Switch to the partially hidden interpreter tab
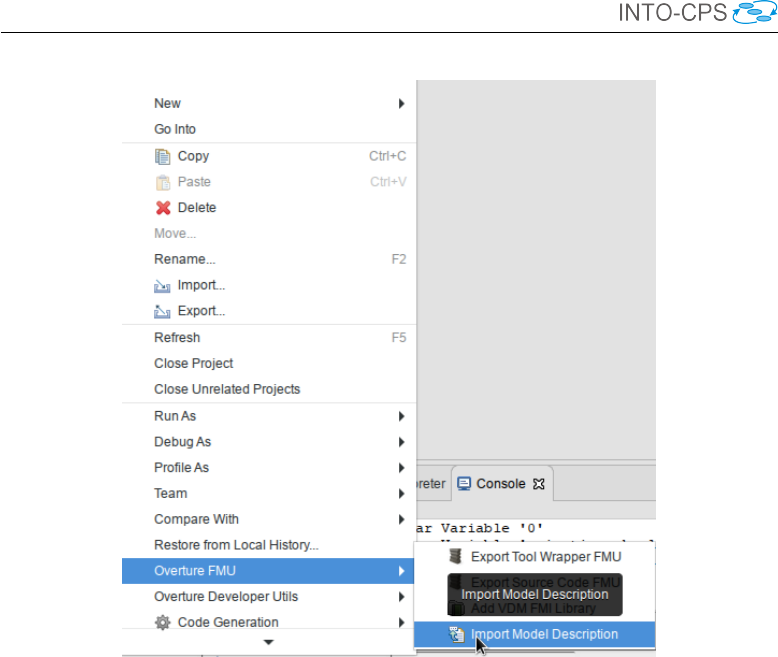 (431, 484)
